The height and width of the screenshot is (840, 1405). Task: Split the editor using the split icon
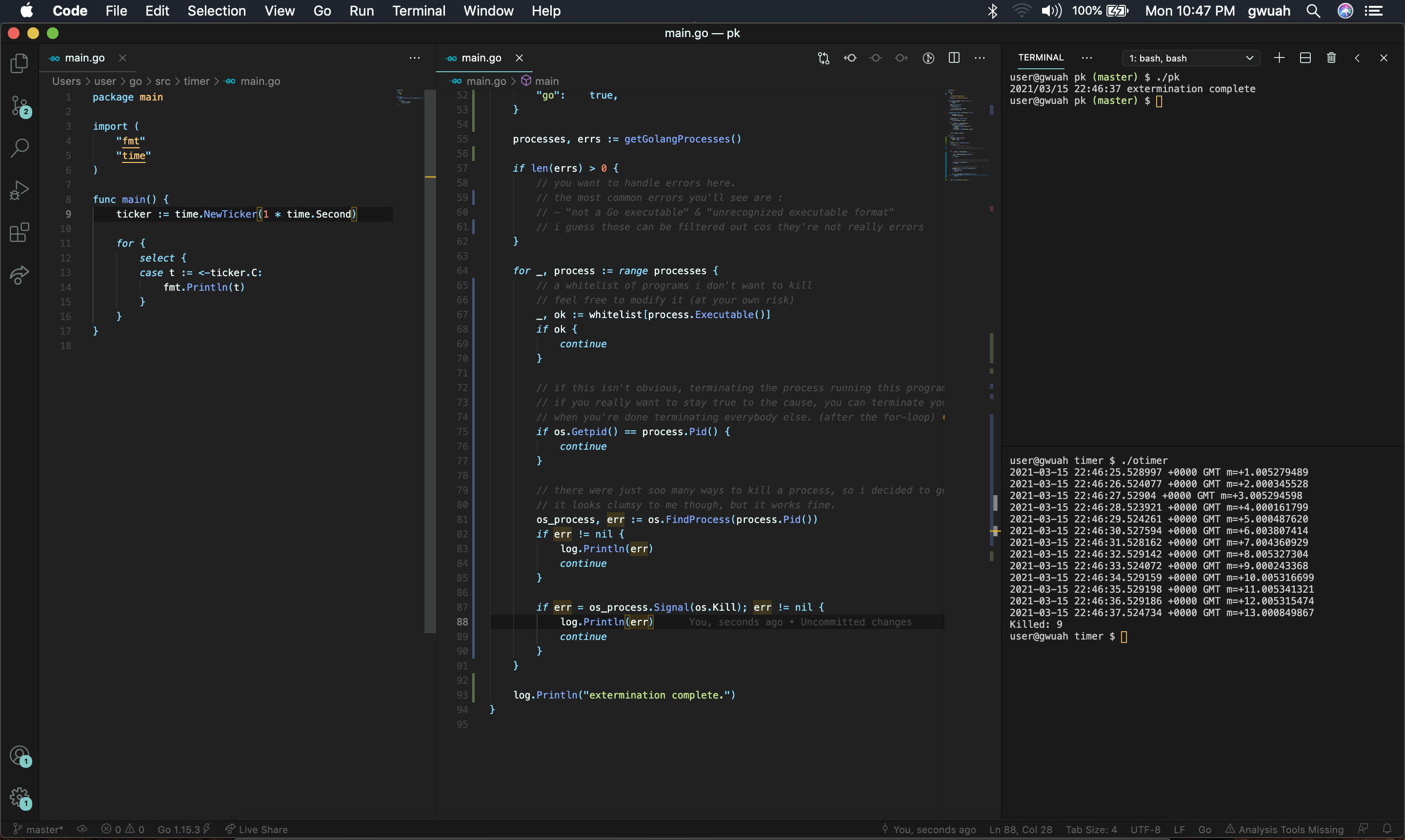coord(954,58)
